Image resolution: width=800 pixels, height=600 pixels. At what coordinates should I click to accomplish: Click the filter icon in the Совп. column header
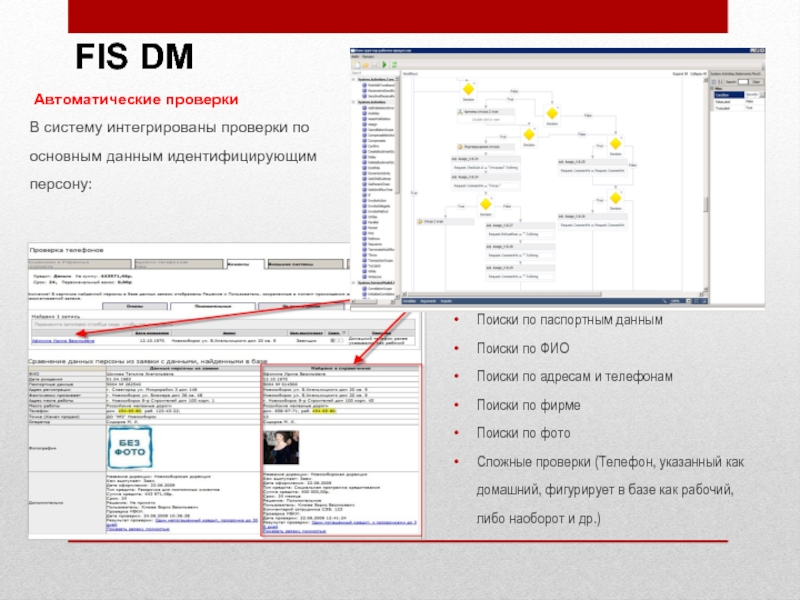[x=344, y=333]
